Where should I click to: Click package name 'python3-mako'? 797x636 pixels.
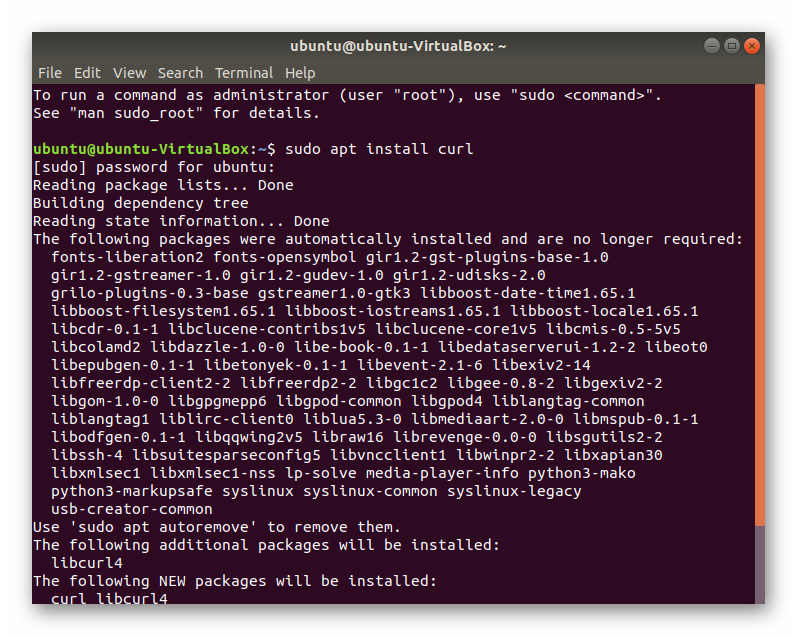tap(581, 473)
